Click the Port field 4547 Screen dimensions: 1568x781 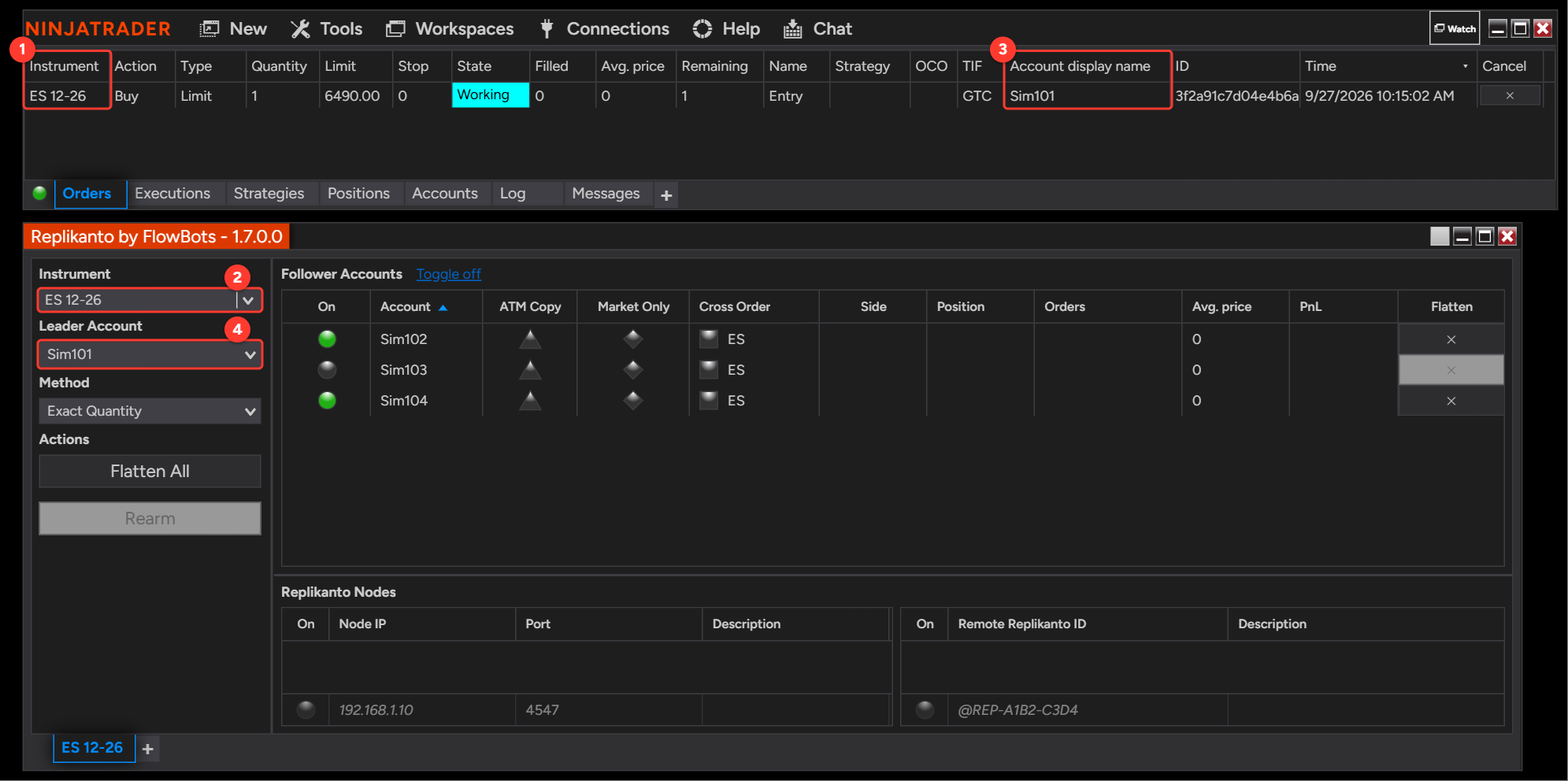pos(608,710)
